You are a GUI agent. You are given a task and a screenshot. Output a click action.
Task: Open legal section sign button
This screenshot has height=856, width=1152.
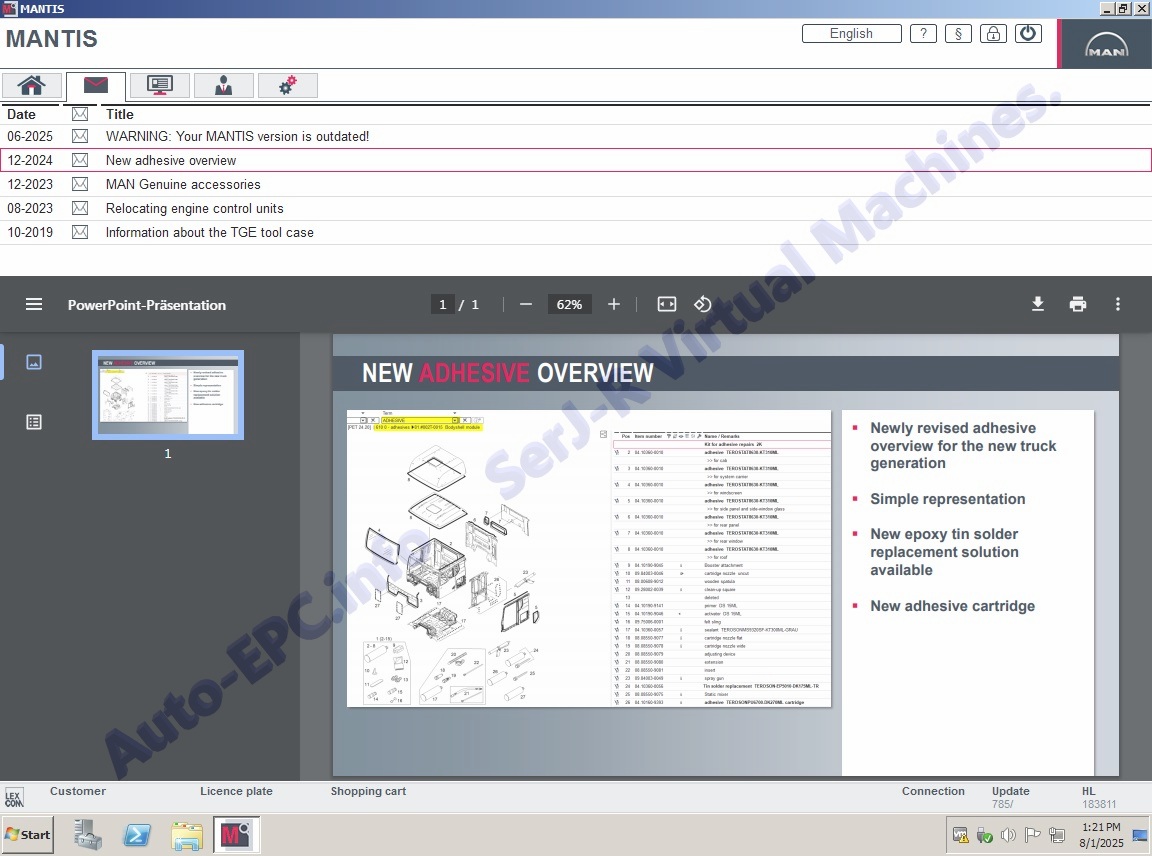[x=958, y=34]
